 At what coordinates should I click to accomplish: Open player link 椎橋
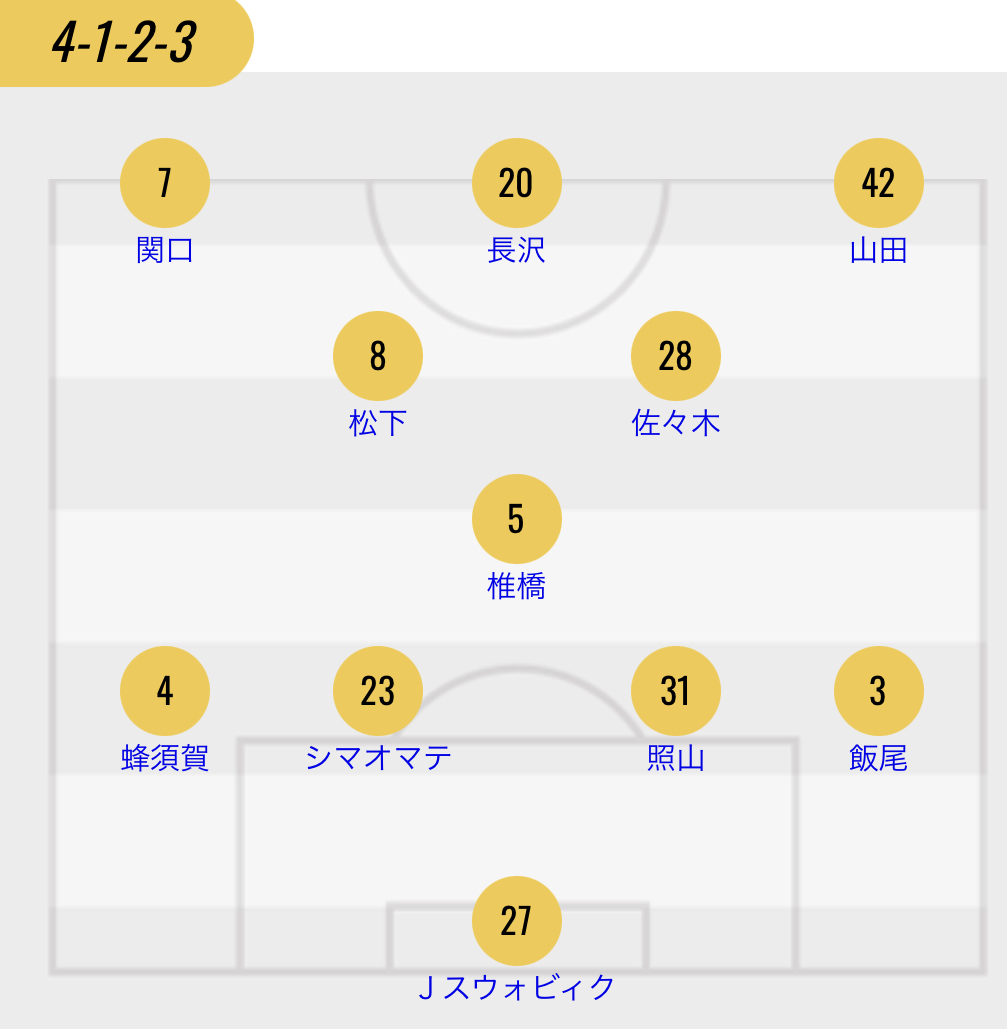516,586
